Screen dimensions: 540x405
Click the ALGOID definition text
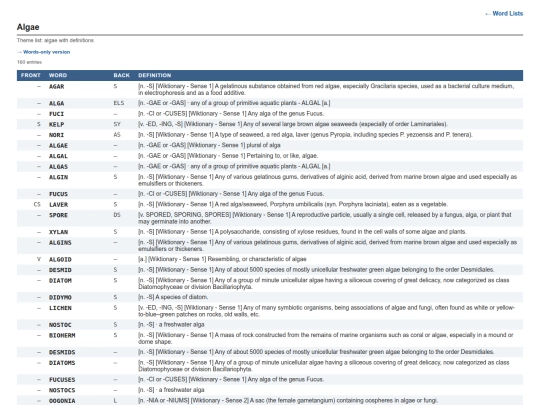(222, 259)
